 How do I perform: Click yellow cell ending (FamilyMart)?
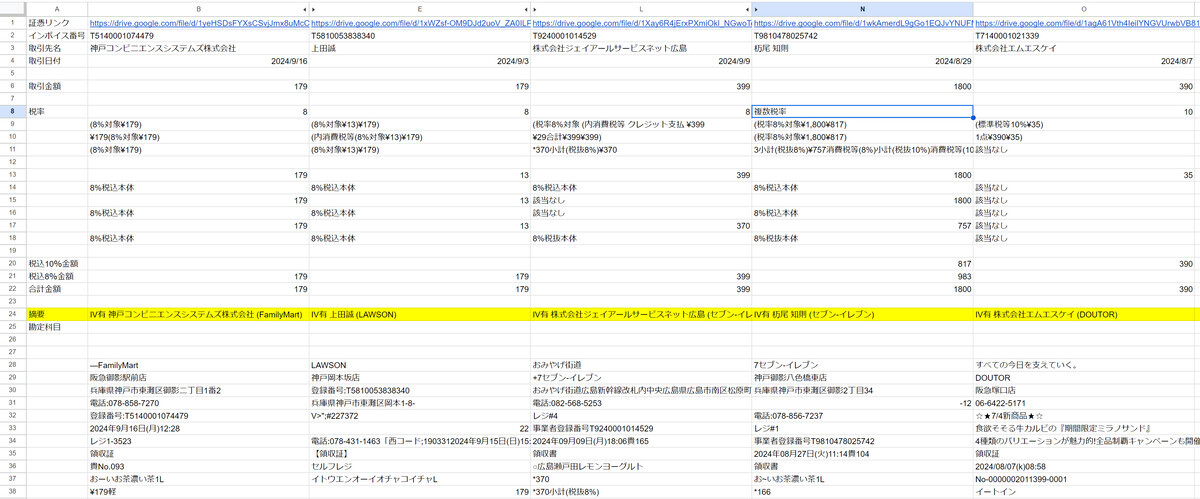[x=198, y=314]
